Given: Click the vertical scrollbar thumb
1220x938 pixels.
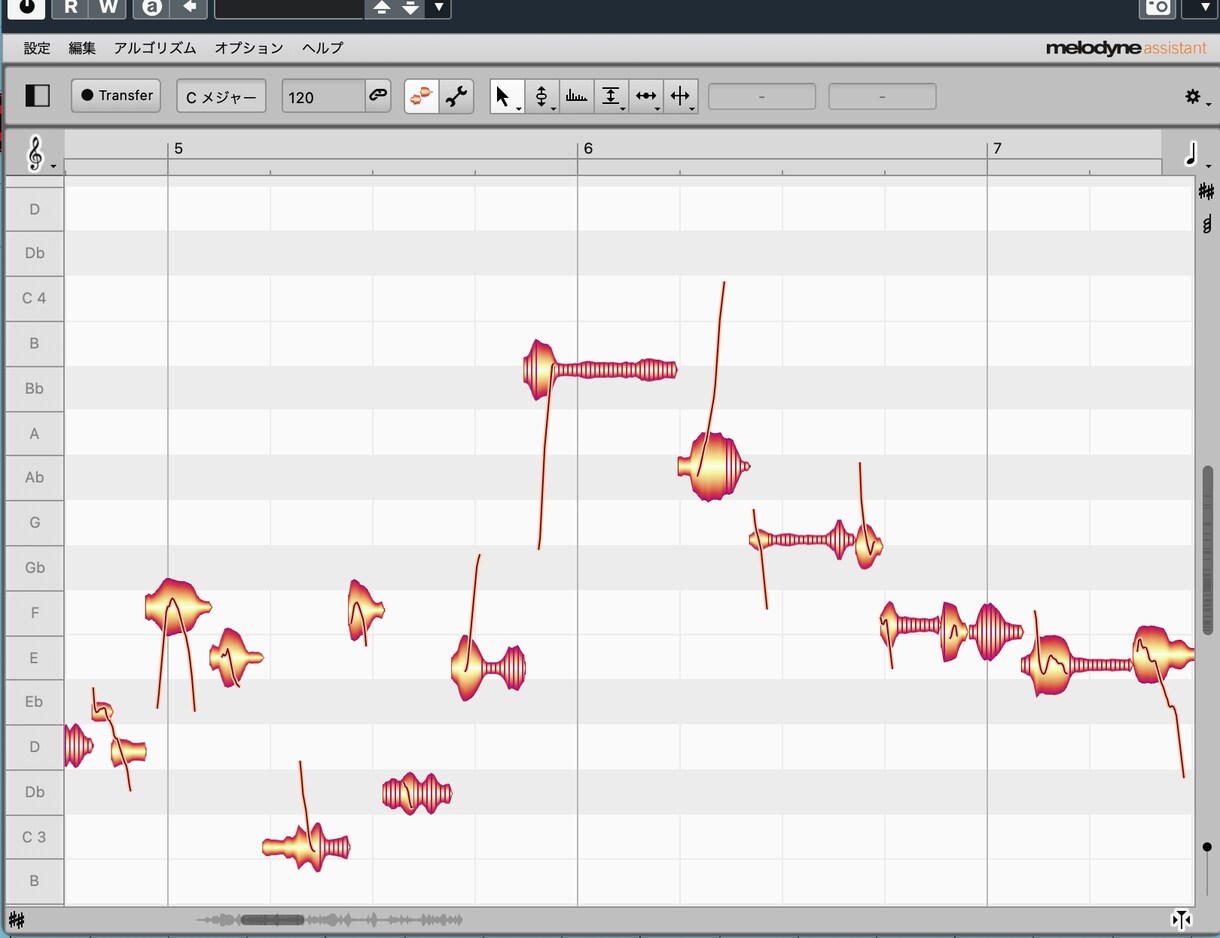Looking at the screenshot, I should click(x=1207, y=550).
